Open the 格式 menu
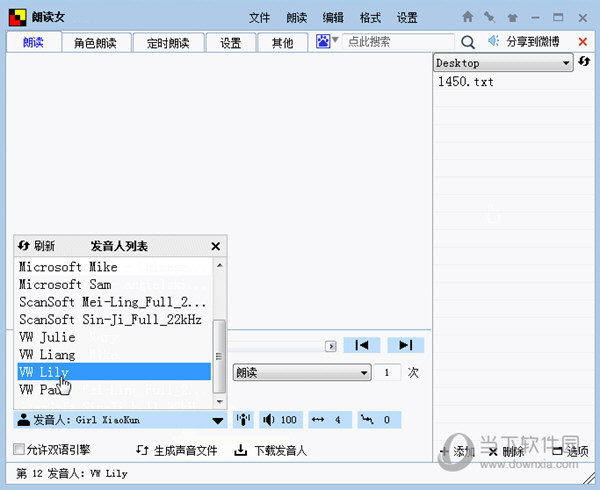The height and width of the screenshot is (490, 600). point(370,18)
